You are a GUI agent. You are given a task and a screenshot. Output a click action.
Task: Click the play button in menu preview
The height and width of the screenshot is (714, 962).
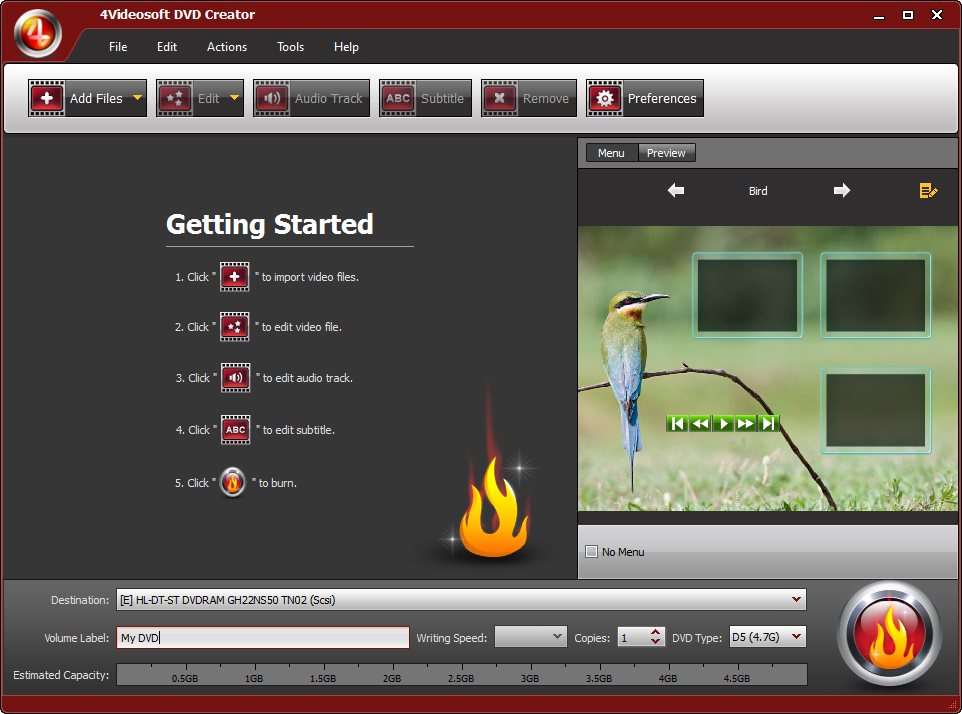(x=723, y=423)
